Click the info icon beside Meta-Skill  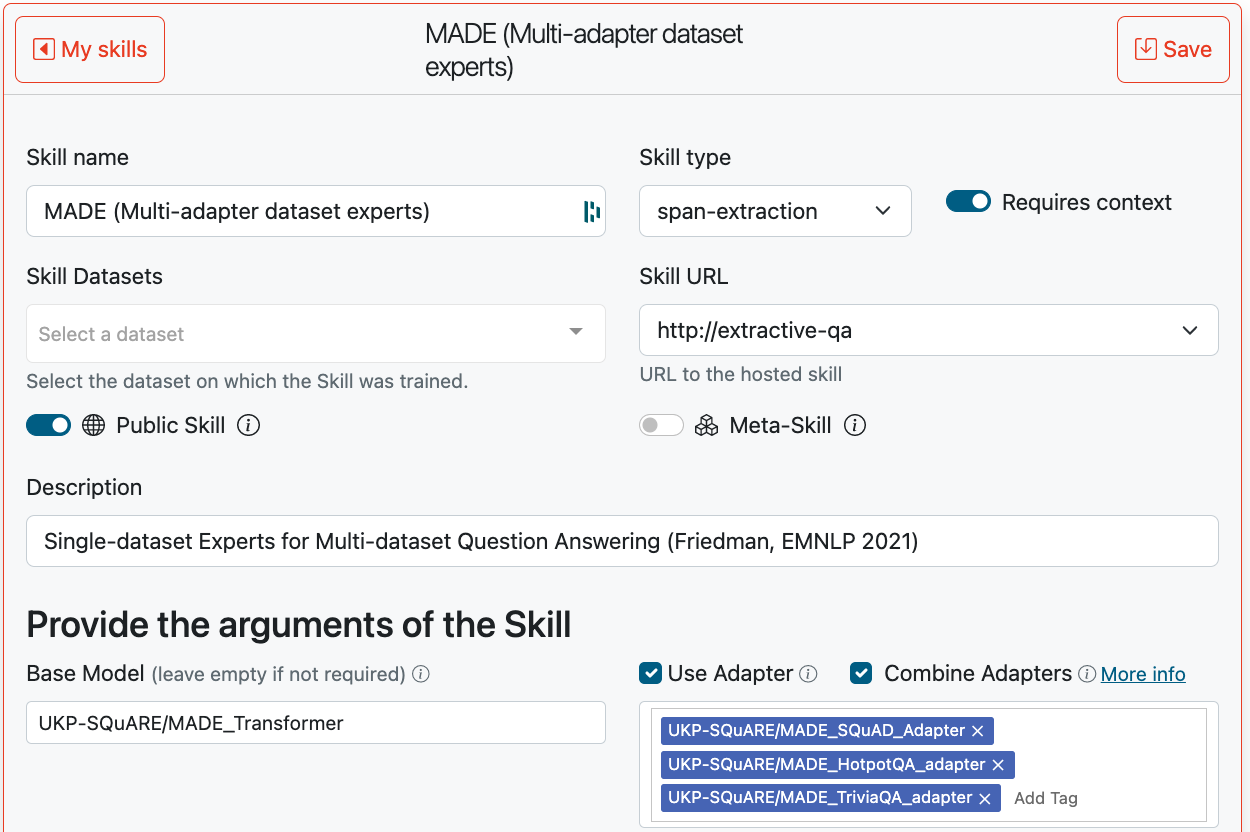(x=855, y=426)
